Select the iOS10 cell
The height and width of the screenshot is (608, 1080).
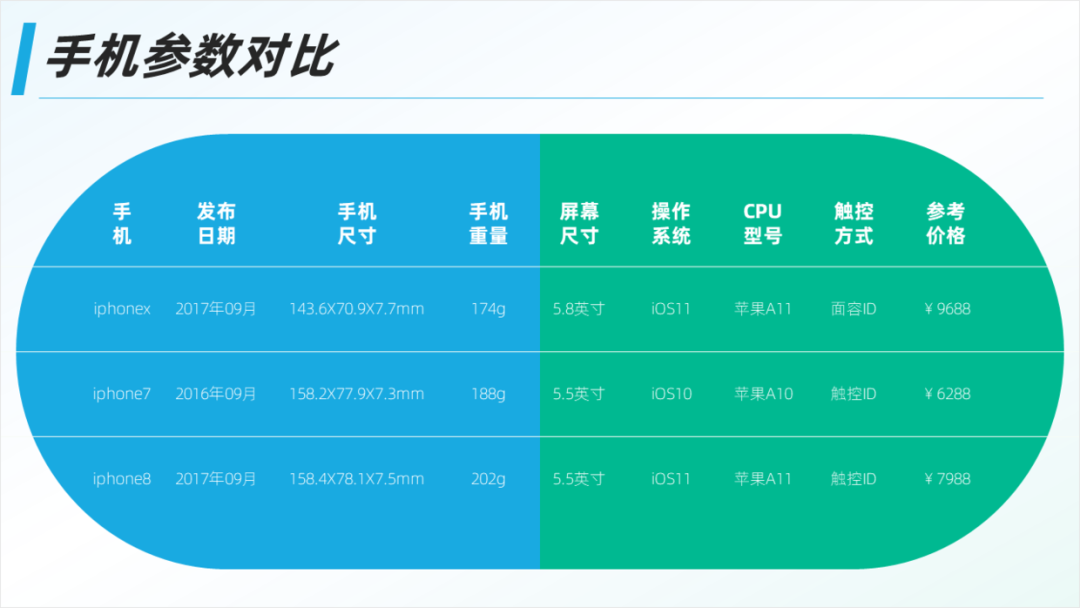click(x=672, y=394)
